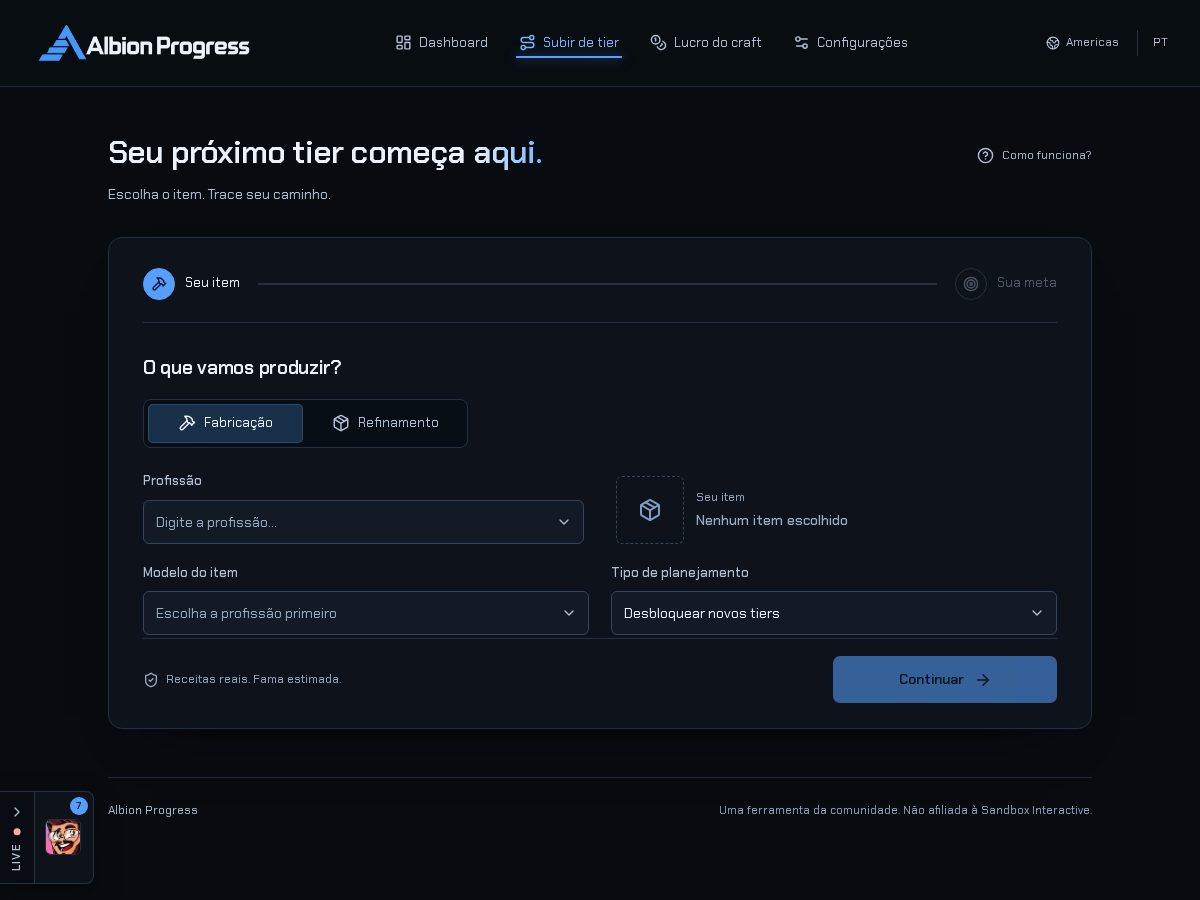Viewport: 1200px width, 900px height.
Task: Open Como funciona? help link
Action: [1035, 155]
